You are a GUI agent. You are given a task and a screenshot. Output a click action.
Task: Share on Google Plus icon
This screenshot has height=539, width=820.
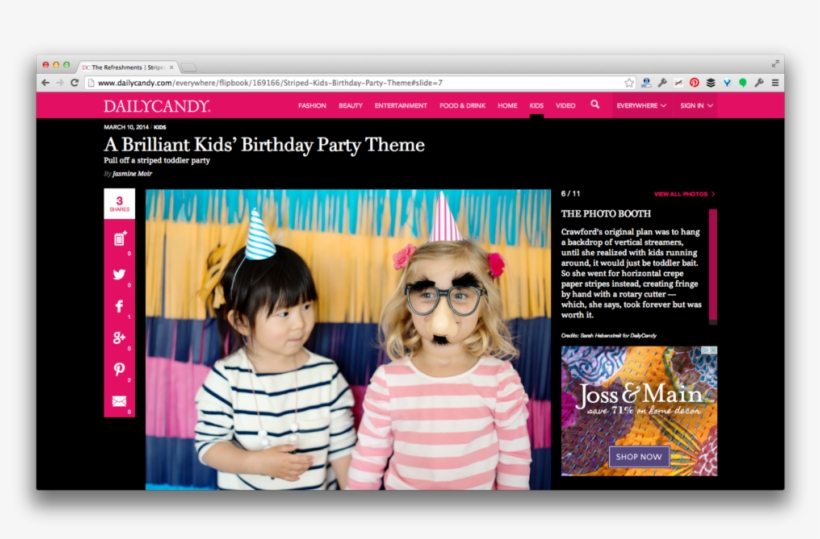119,338
